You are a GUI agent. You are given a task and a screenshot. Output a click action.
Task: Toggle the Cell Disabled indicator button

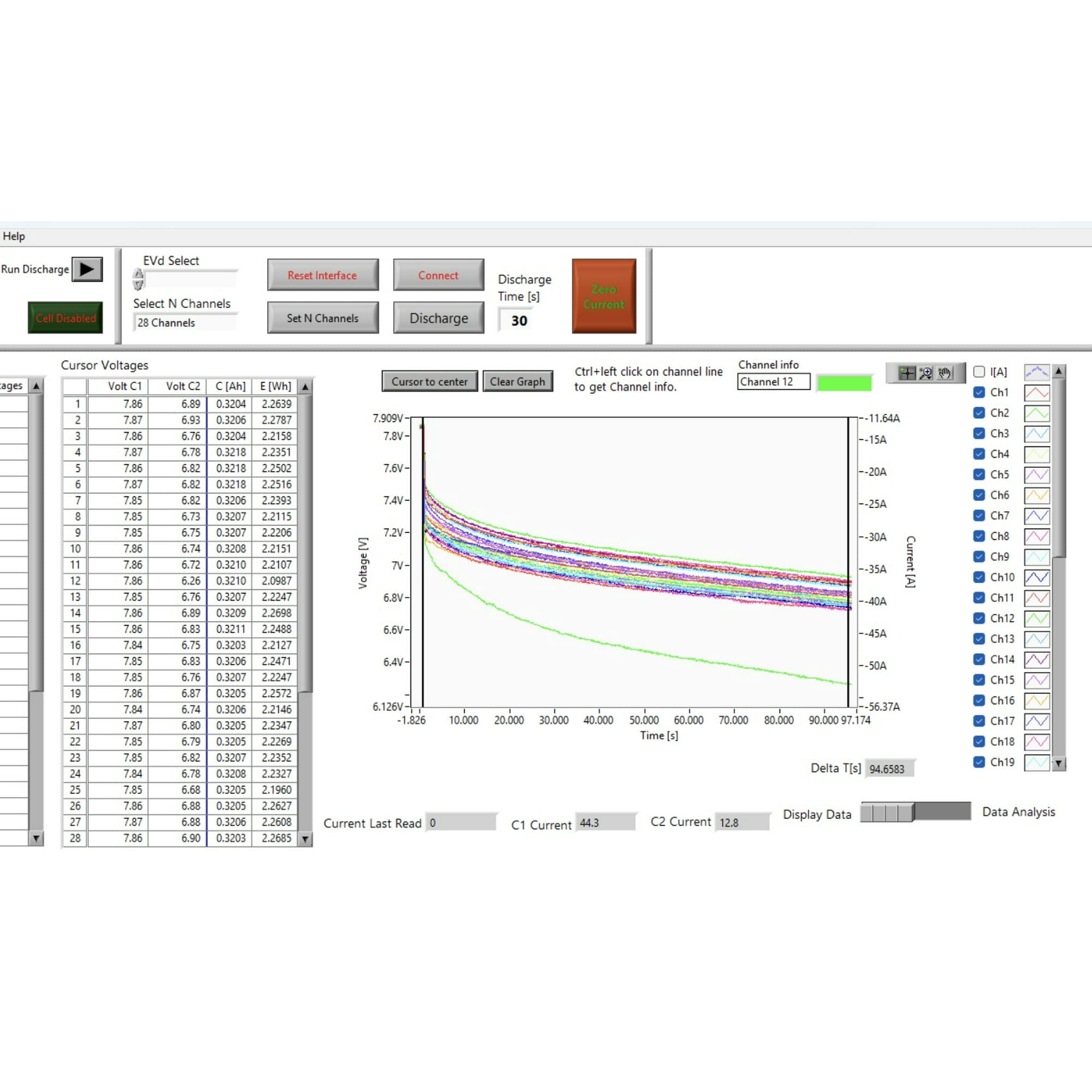(66, 318)
